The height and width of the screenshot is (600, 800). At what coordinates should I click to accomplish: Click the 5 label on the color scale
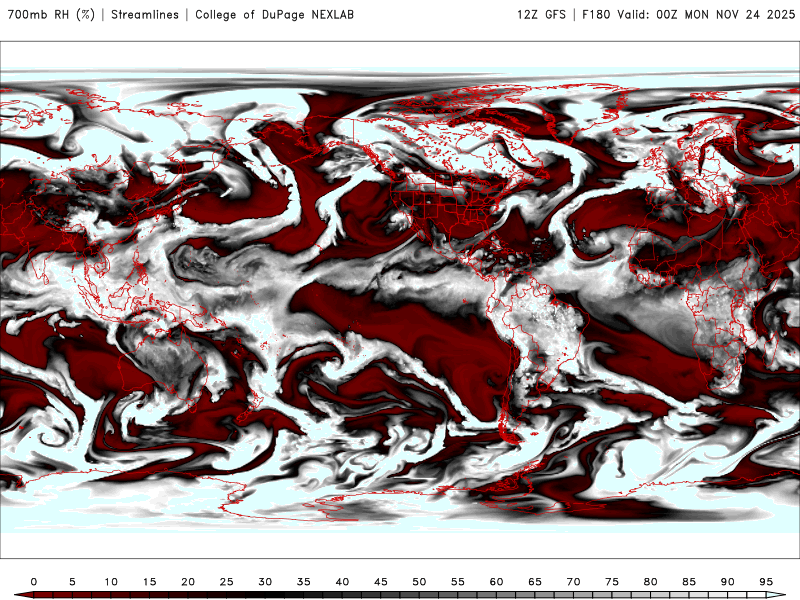72,582
